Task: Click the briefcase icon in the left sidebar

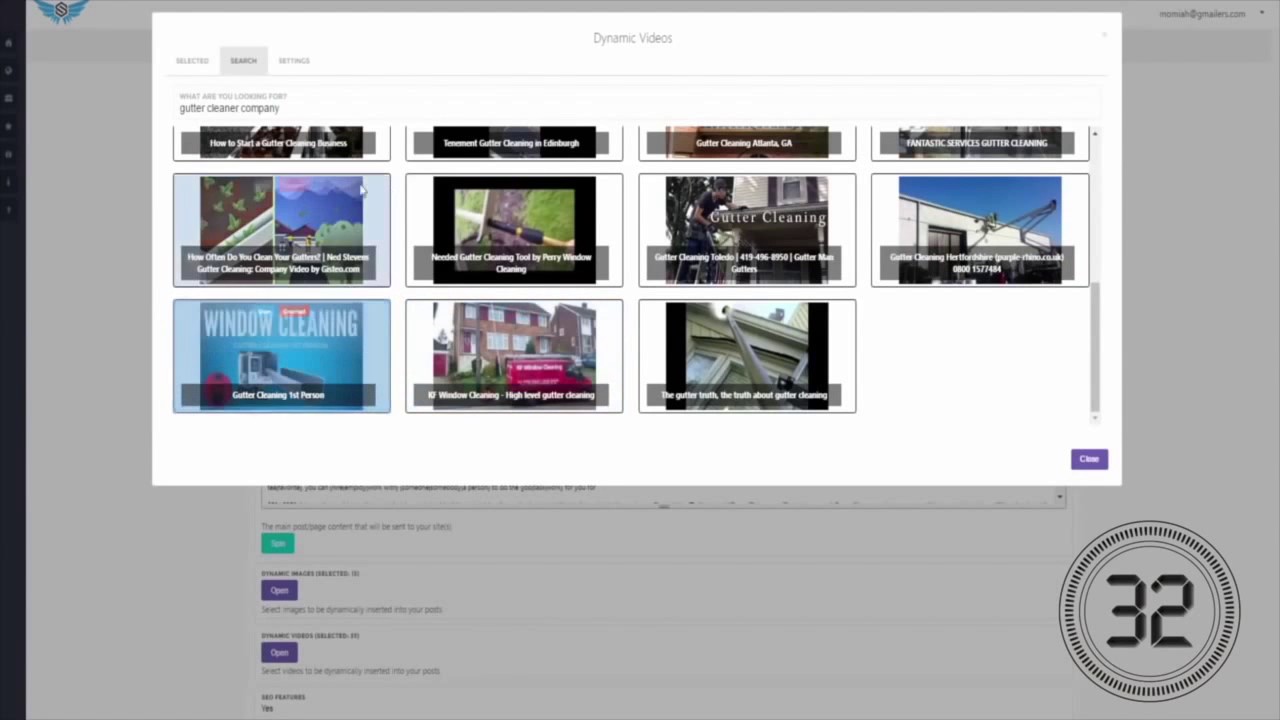Action: (9, 98)
